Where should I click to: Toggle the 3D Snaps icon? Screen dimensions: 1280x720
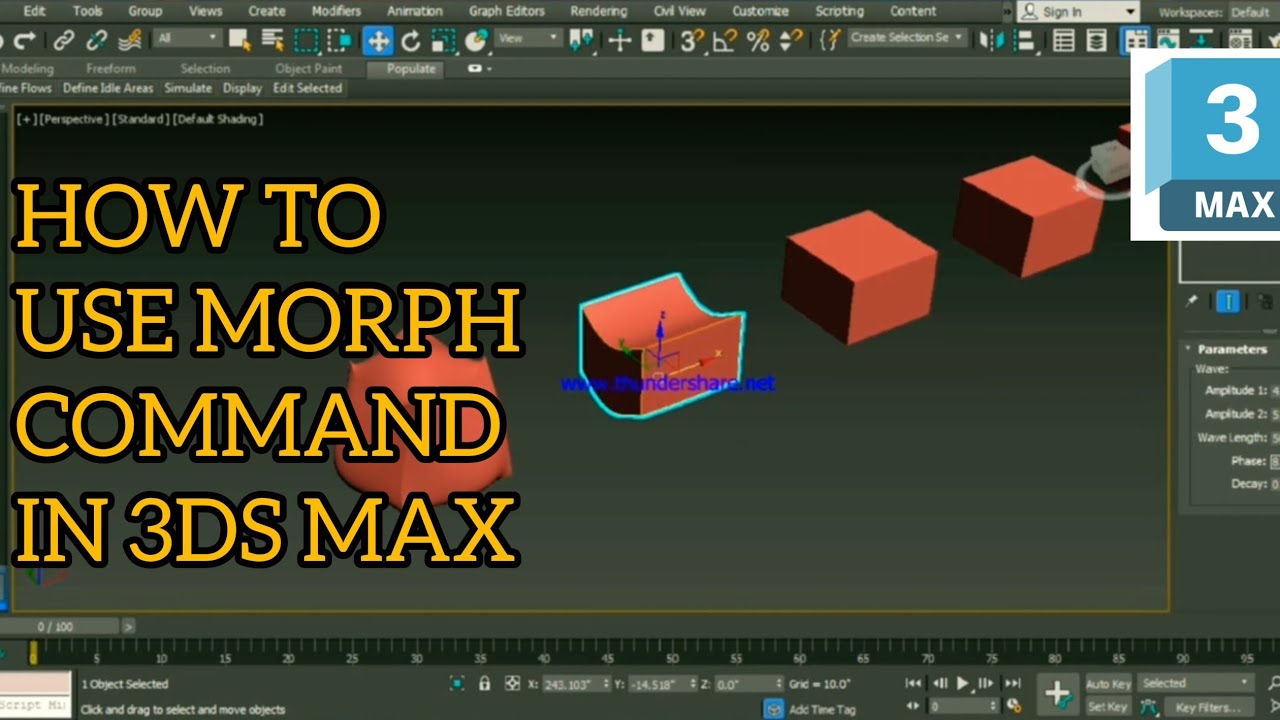[x=692, y=41]
